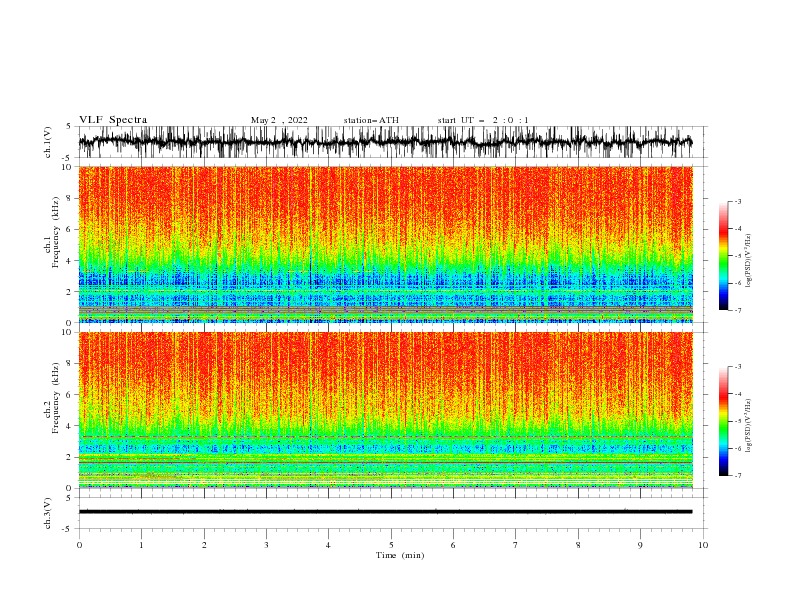The width and height of the screenshot is (792, 612).
Task: Click the ch.3 flat voltage trace
Action: tap(385, 512)
